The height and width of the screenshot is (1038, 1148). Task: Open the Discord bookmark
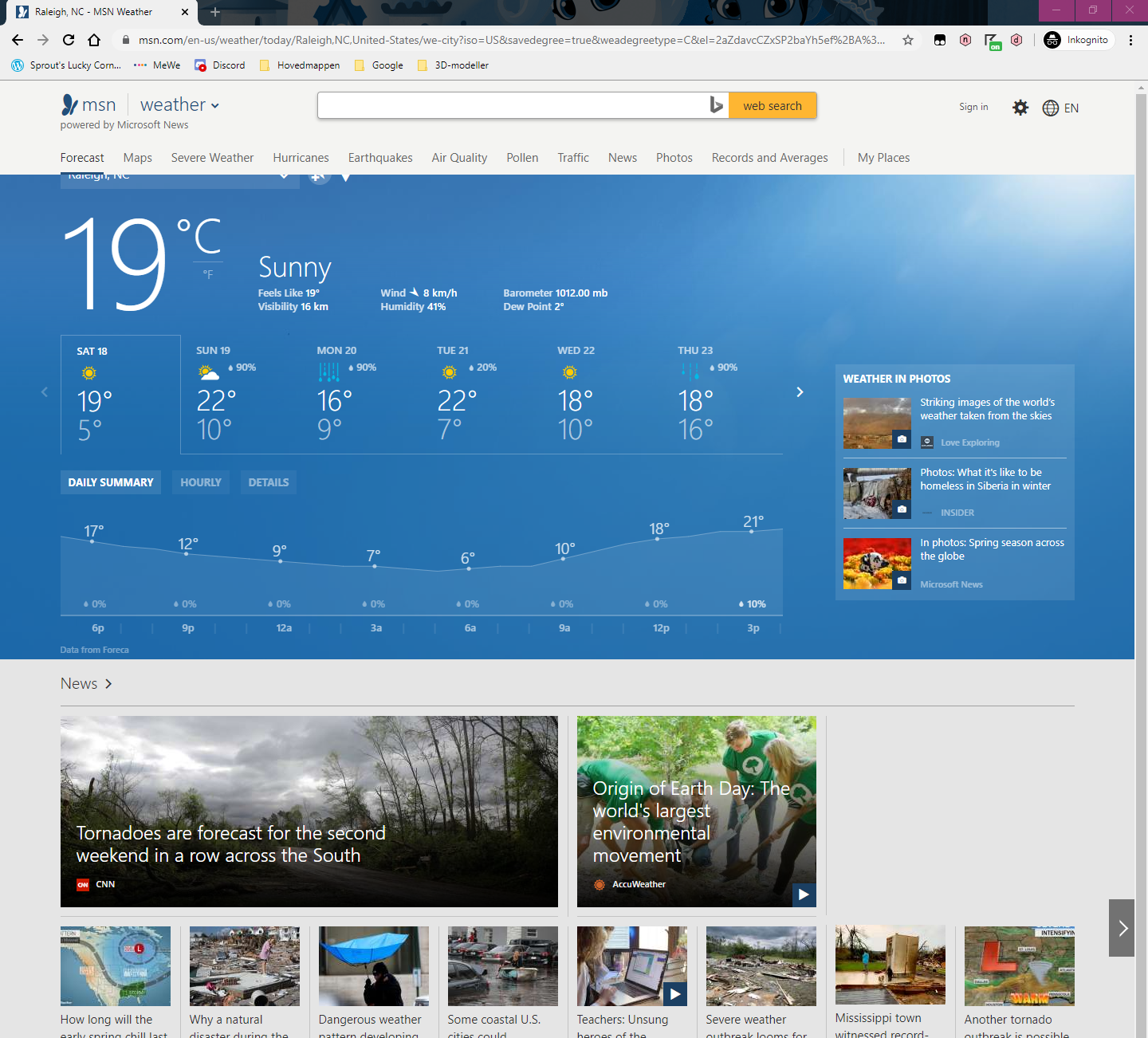point(220,65)
